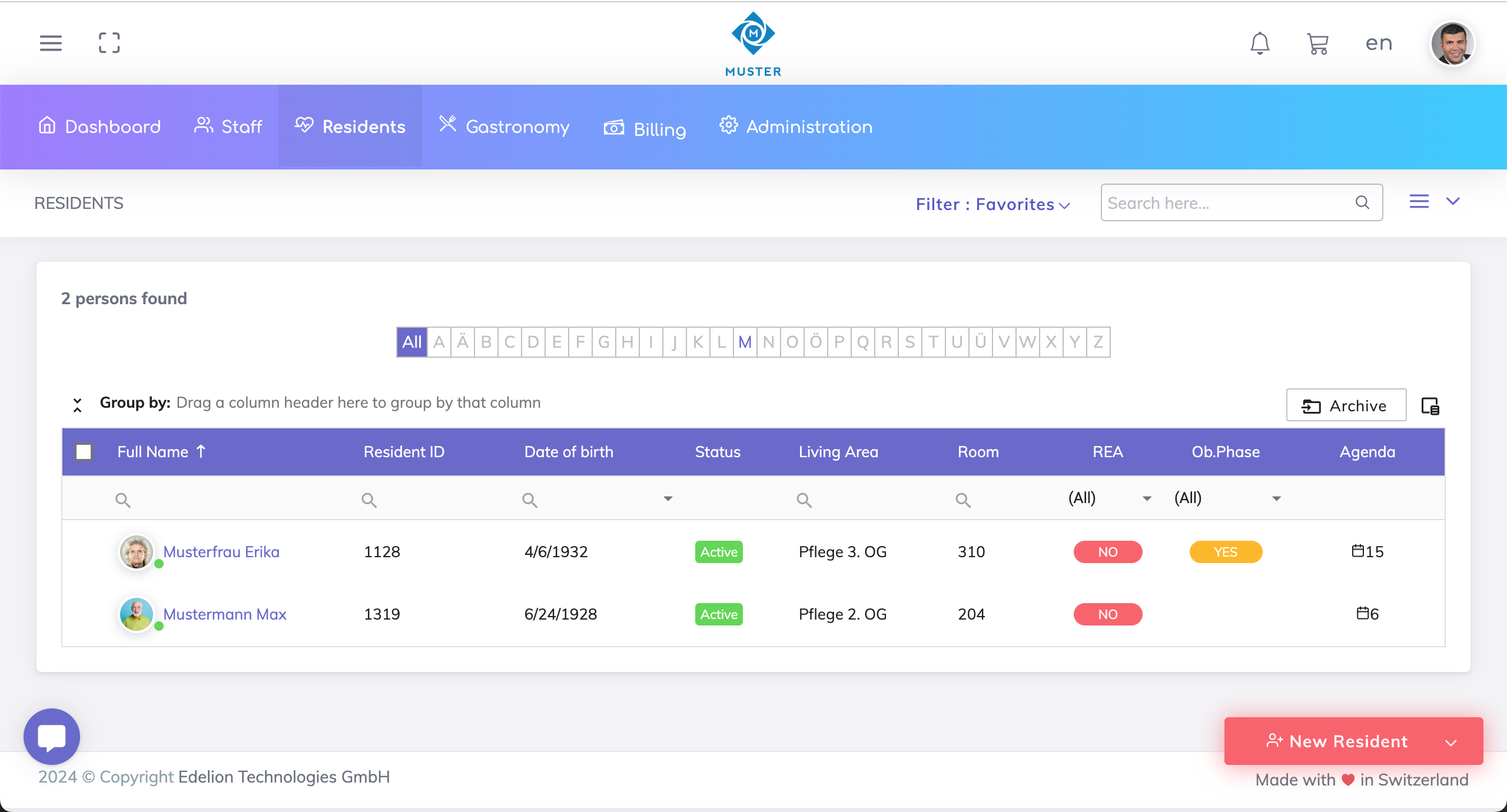
Task: Click the column chooser icon
Action: [x=1430, y=406]
